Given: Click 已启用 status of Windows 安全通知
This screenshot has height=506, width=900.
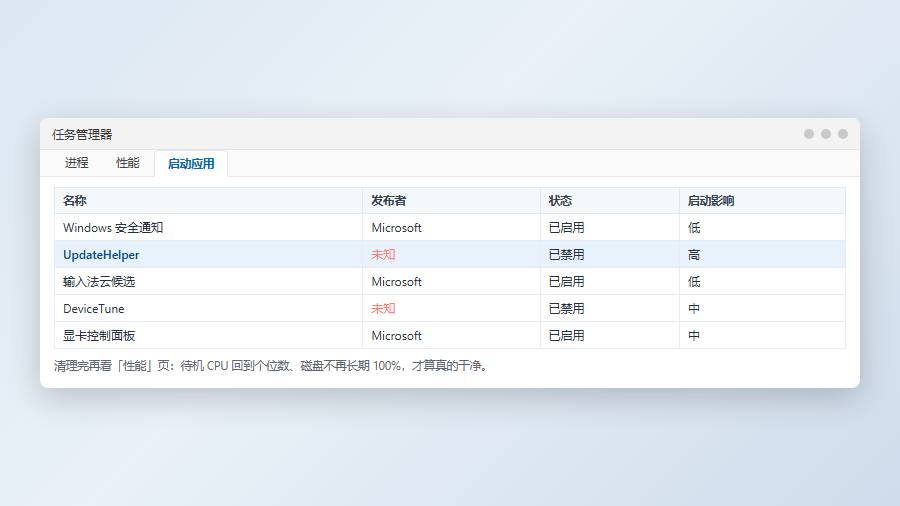Looking at the screenshot, I should 567,228.
